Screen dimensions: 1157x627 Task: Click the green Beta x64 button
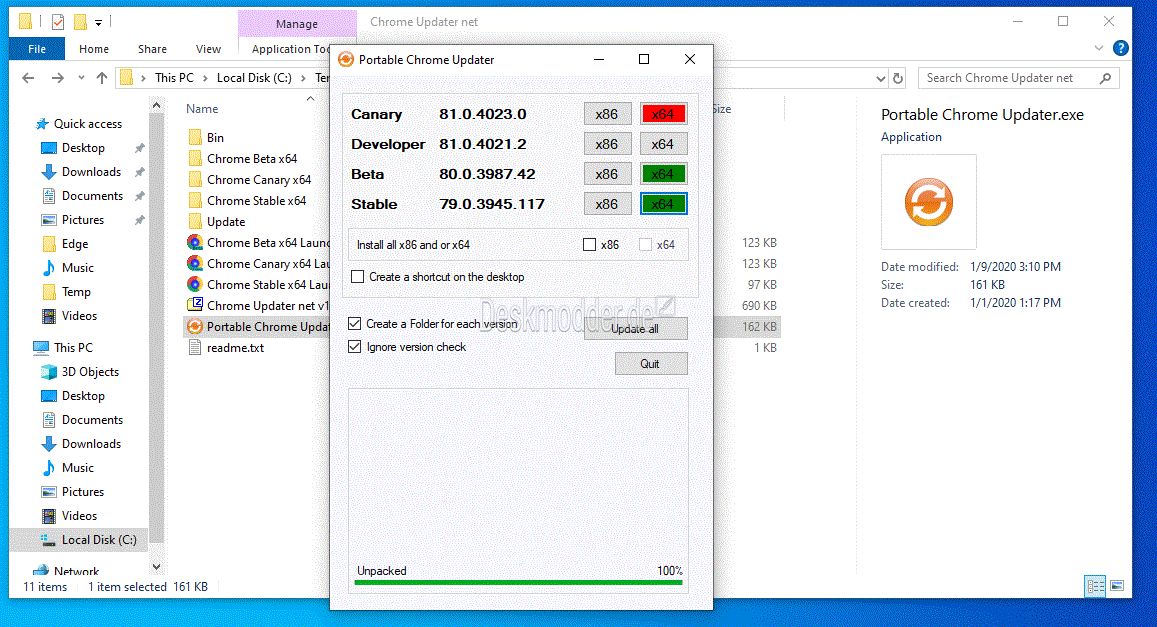click(x=663, y=174)
